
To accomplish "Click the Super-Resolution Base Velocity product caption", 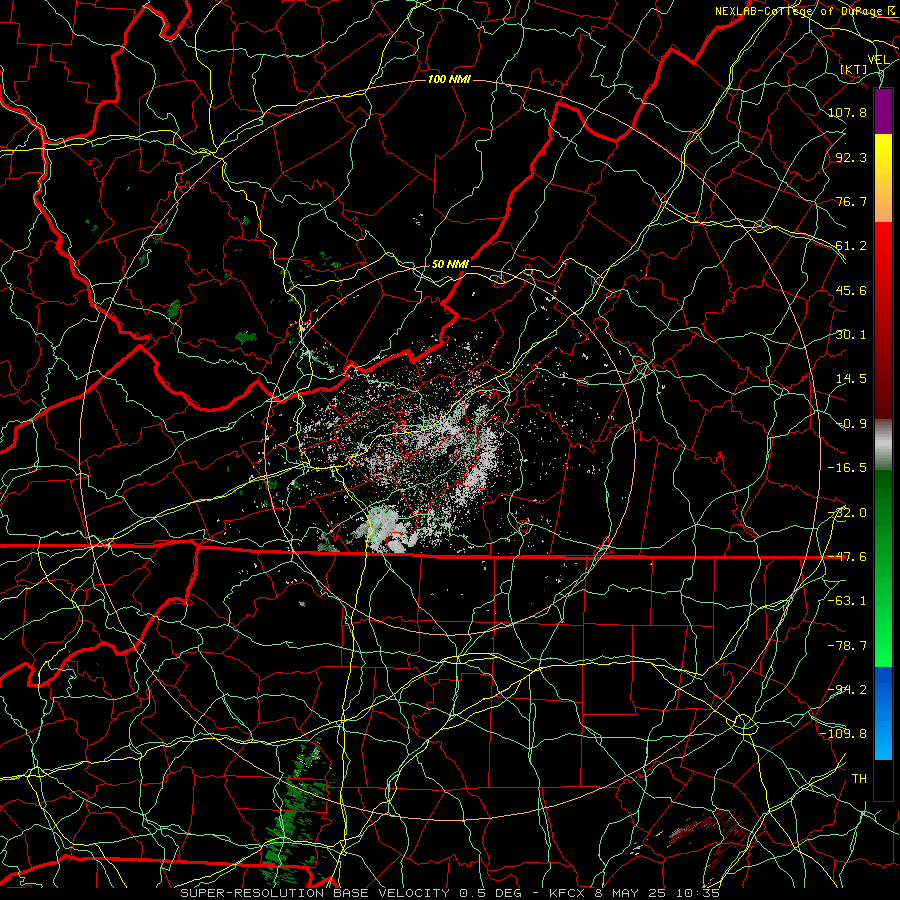I will [x=450, y=893].
